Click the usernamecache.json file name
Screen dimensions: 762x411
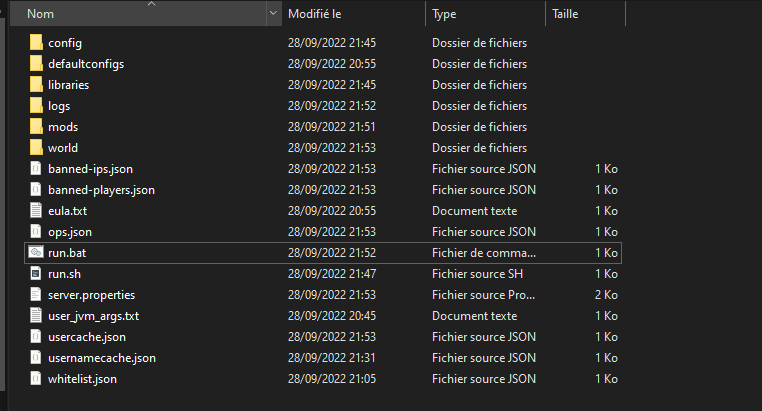coord(101,358)
